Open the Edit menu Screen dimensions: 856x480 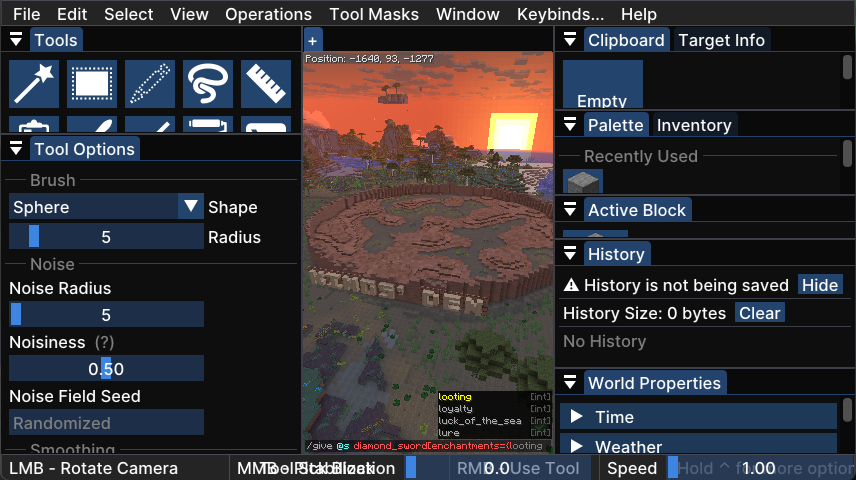(72, 14)
